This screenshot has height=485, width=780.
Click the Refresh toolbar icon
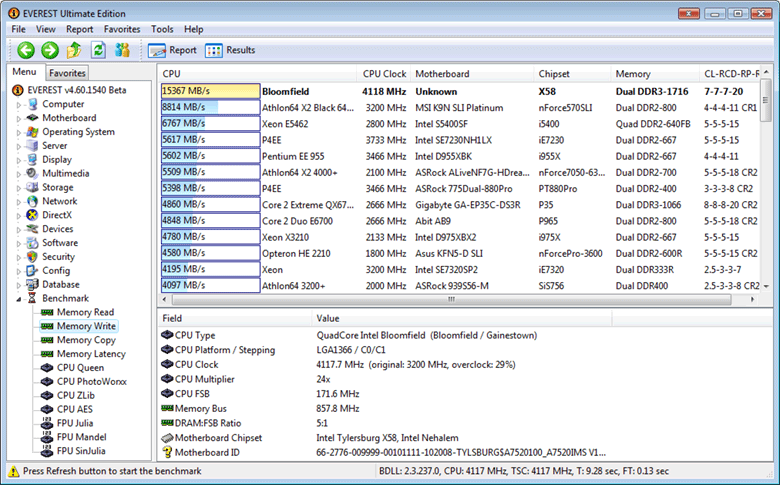98,50
